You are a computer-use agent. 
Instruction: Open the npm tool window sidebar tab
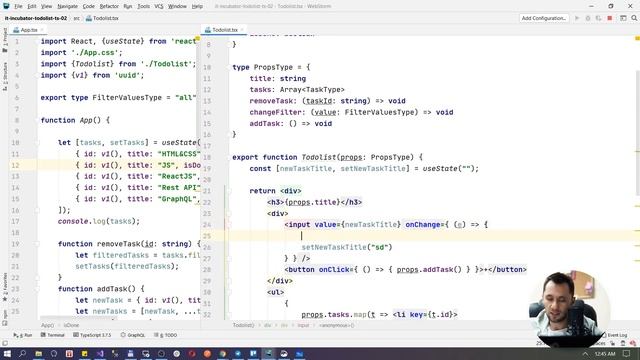pos(5,317)
